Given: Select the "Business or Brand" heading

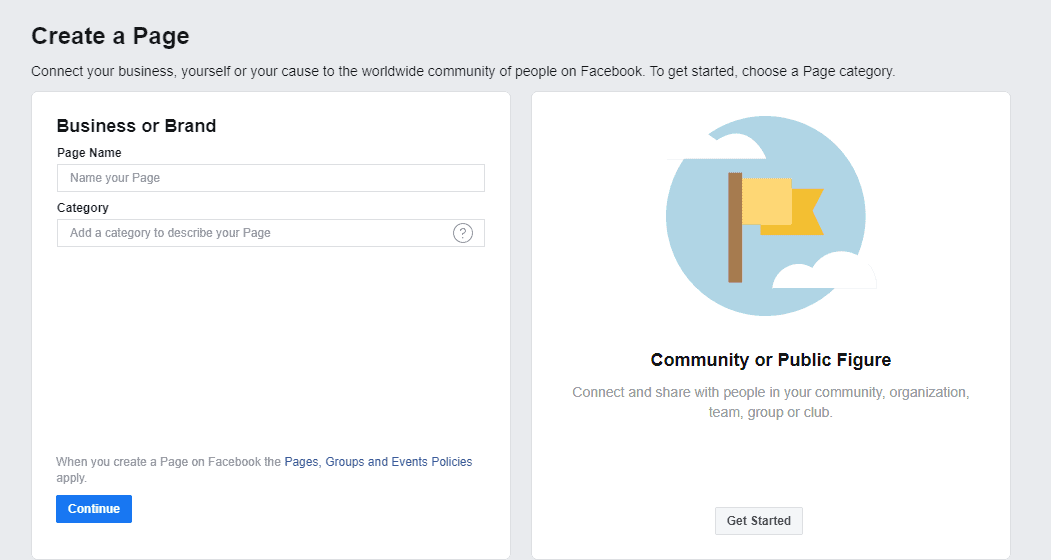Looking at the screenshot, I should click(x=136, y=126).
